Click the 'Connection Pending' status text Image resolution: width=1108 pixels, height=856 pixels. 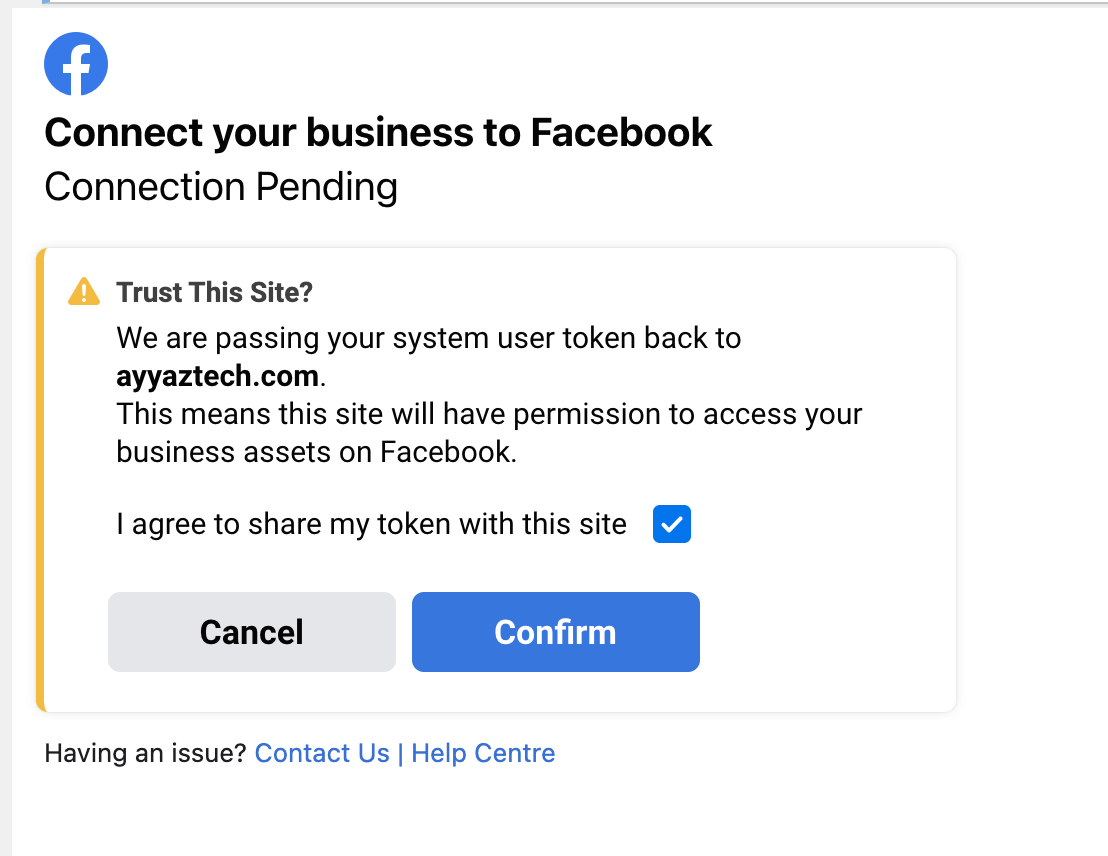221,187
